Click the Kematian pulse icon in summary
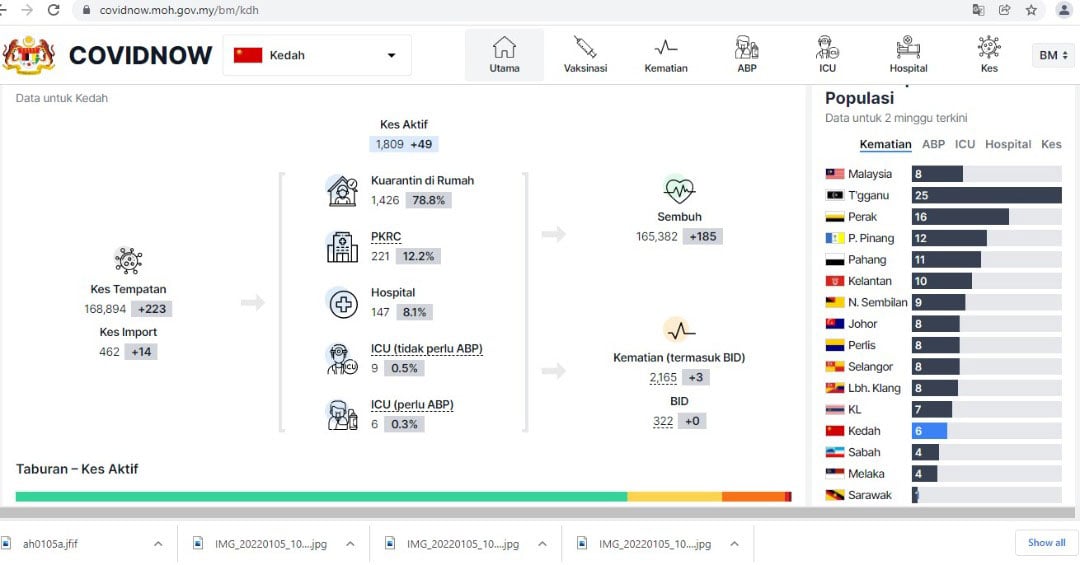Viewport: 1080px width, 565px height. coord(680,331)
